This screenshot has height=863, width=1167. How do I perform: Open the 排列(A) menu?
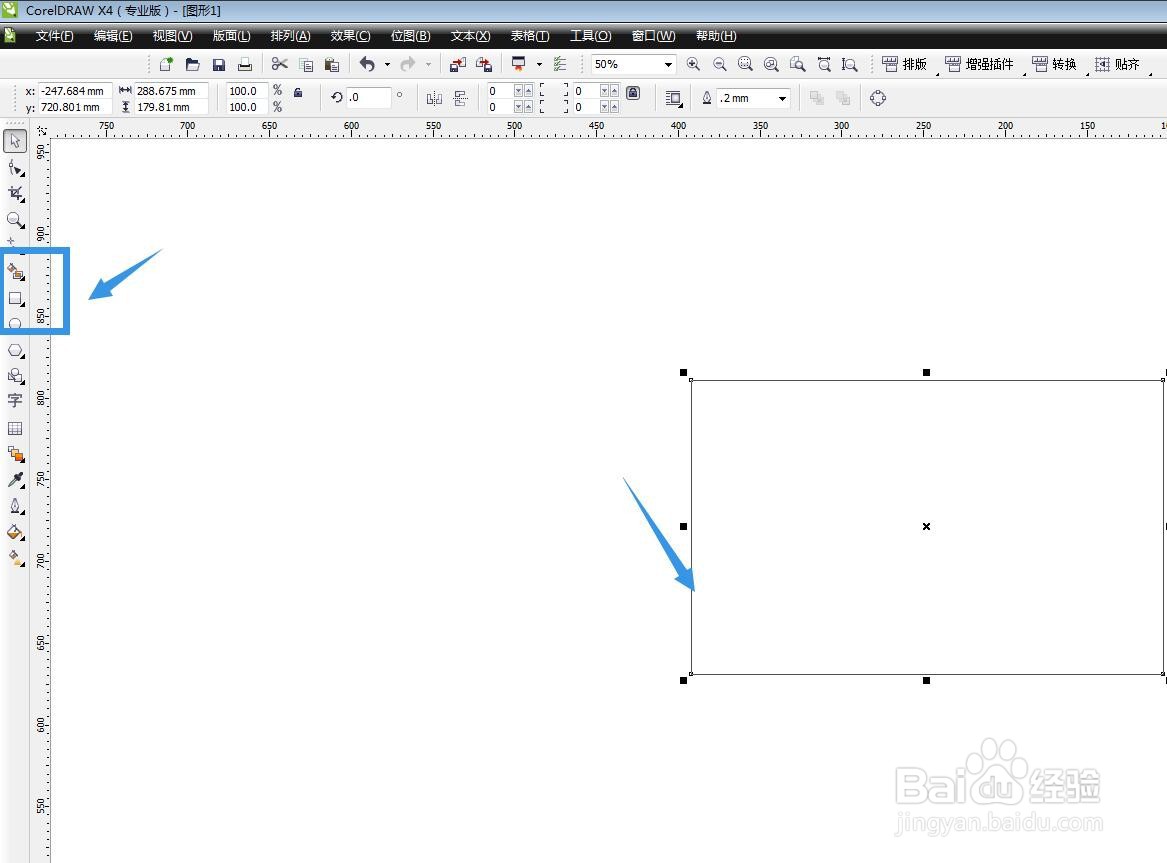coord(290,36)
